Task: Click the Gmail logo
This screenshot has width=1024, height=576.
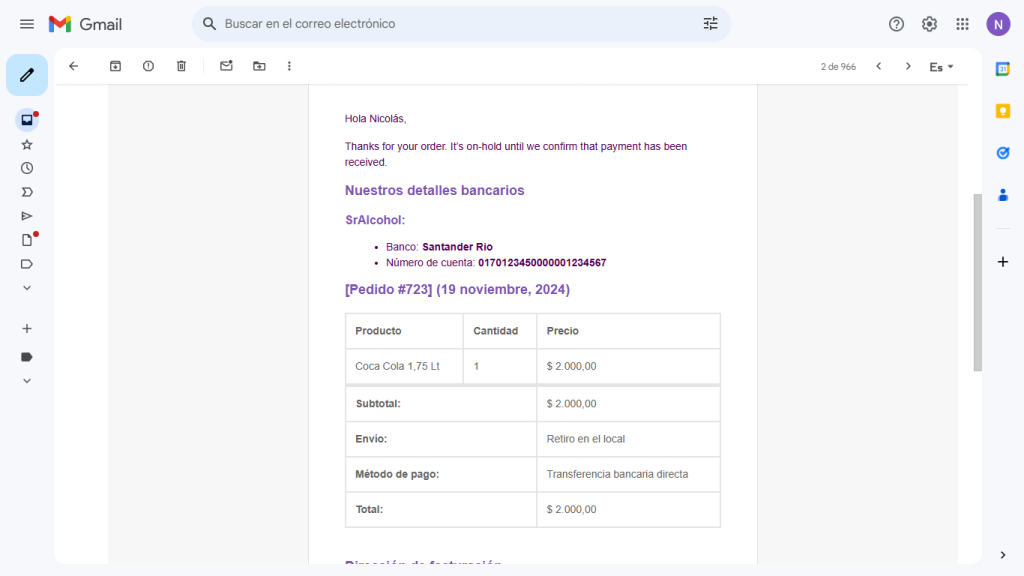Action: (86, 24)
